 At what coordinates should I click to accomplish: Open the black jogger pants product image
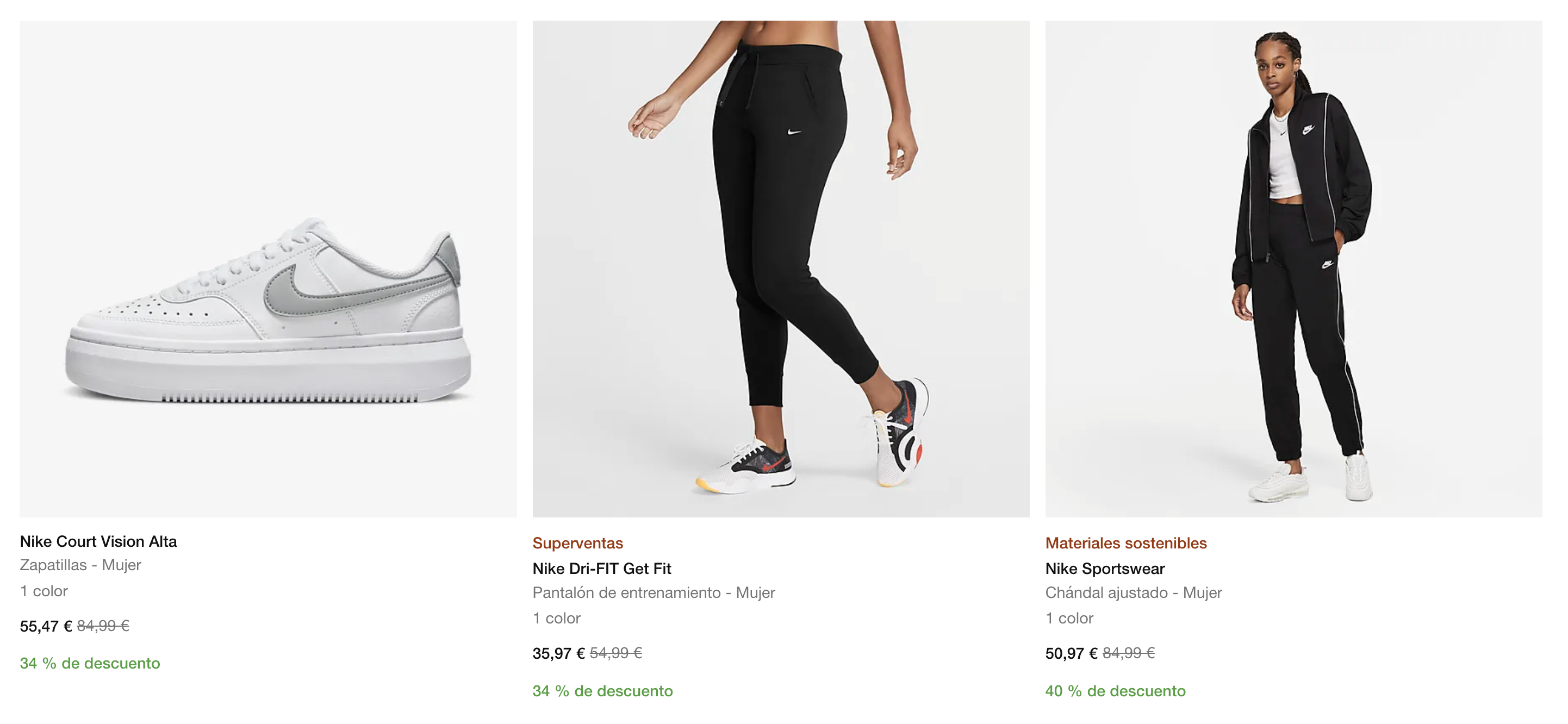point(780,269)
